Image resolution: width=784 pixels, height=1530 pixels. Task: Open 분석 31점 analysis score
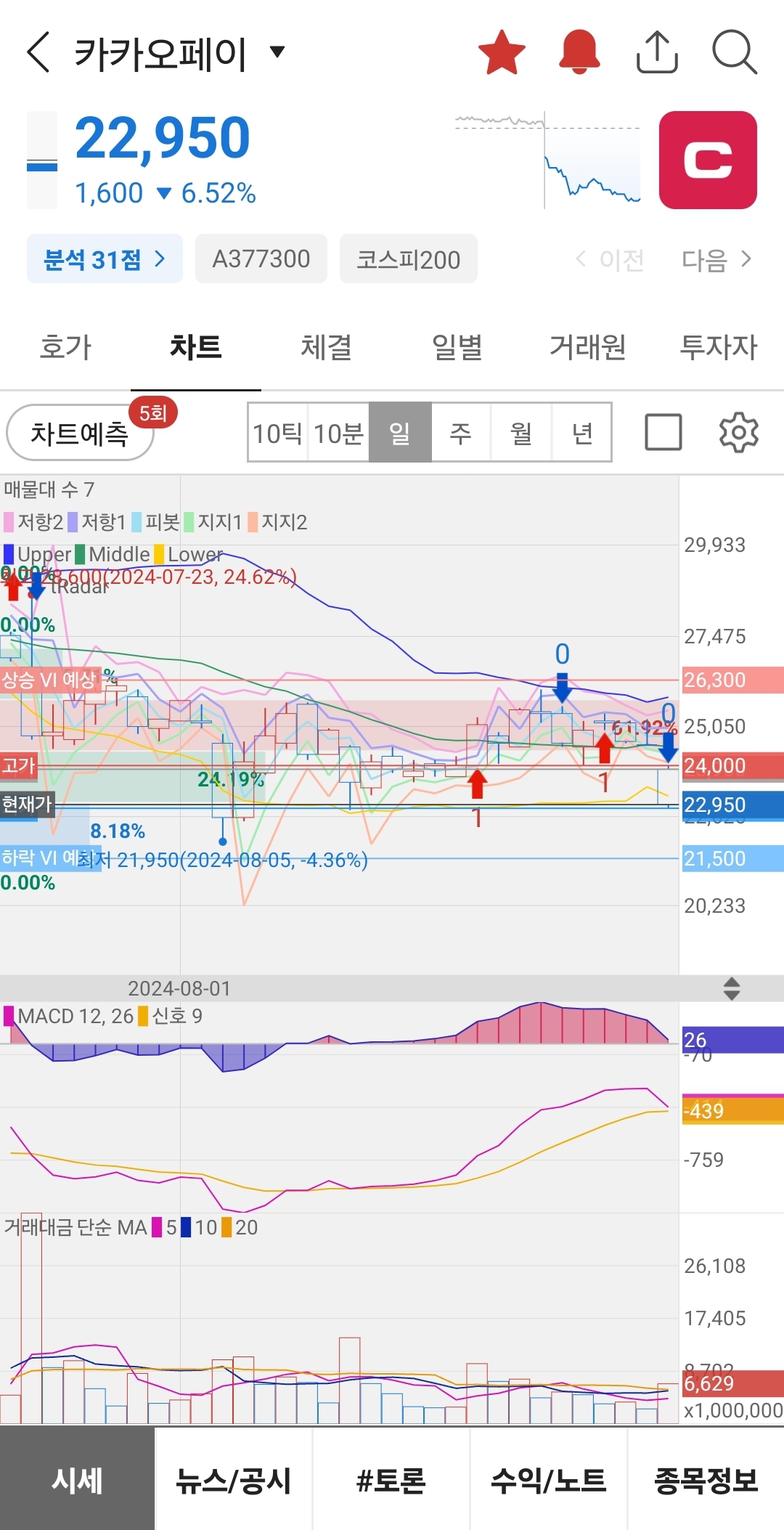coord(105,259)
